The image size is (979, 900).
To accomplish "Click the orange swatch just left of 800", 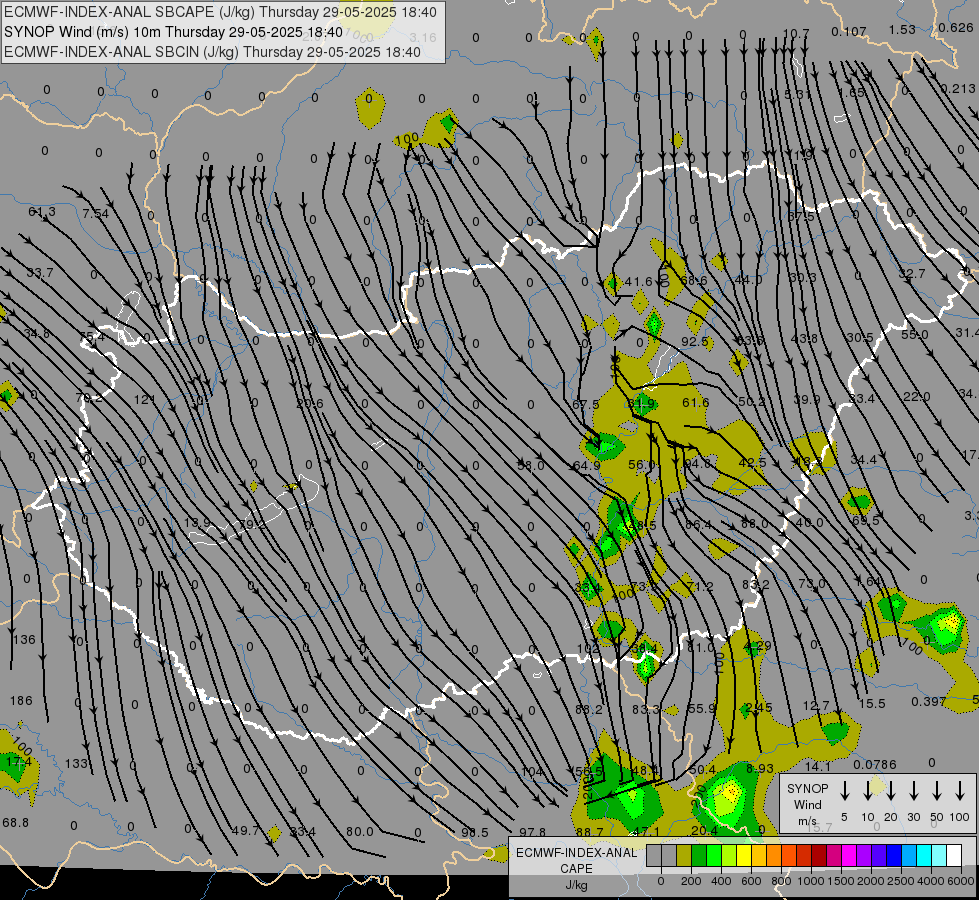I will (774, 856).
